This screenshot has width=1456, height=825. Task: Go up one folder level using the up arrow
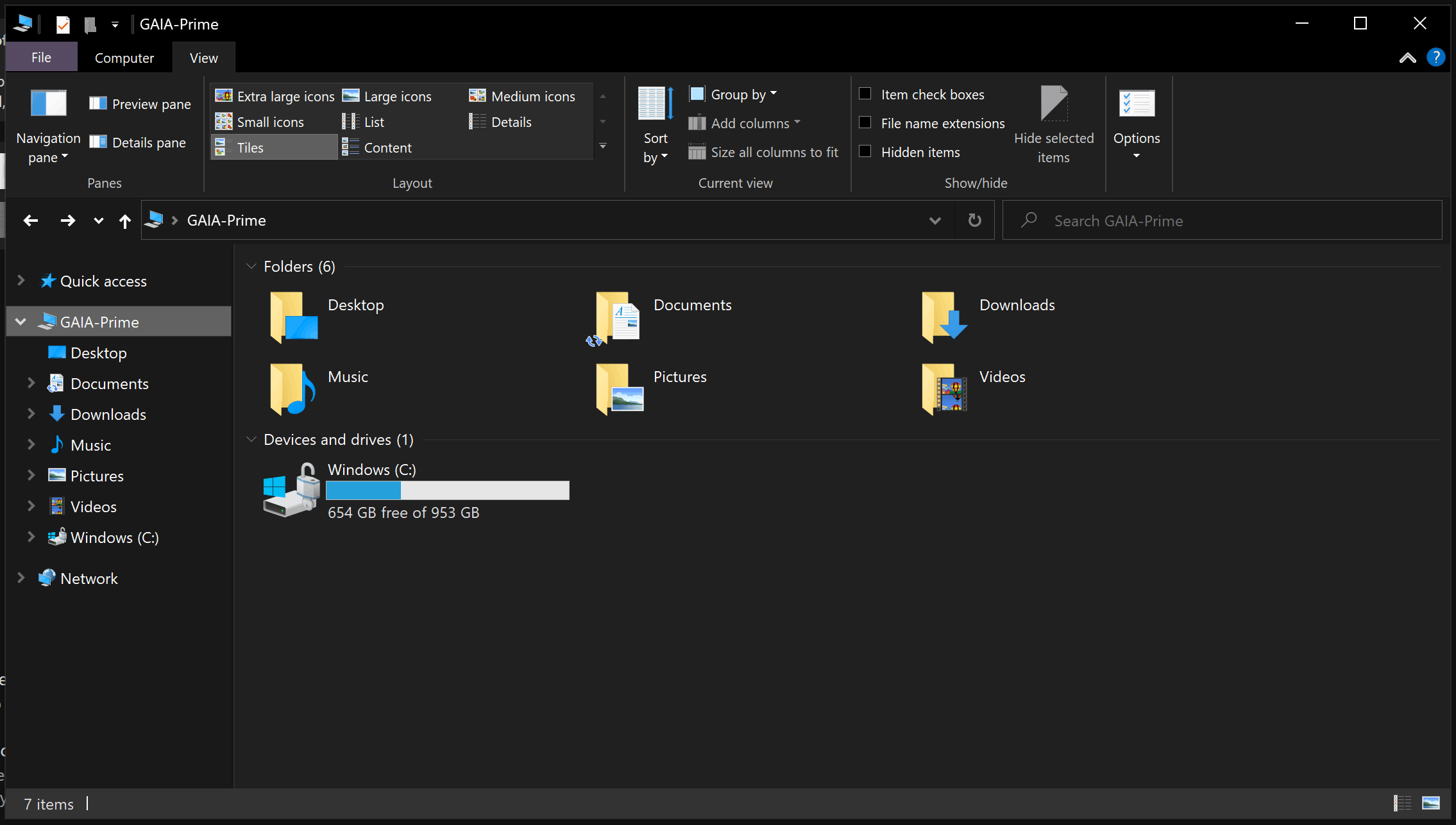[x=124, y=221]
